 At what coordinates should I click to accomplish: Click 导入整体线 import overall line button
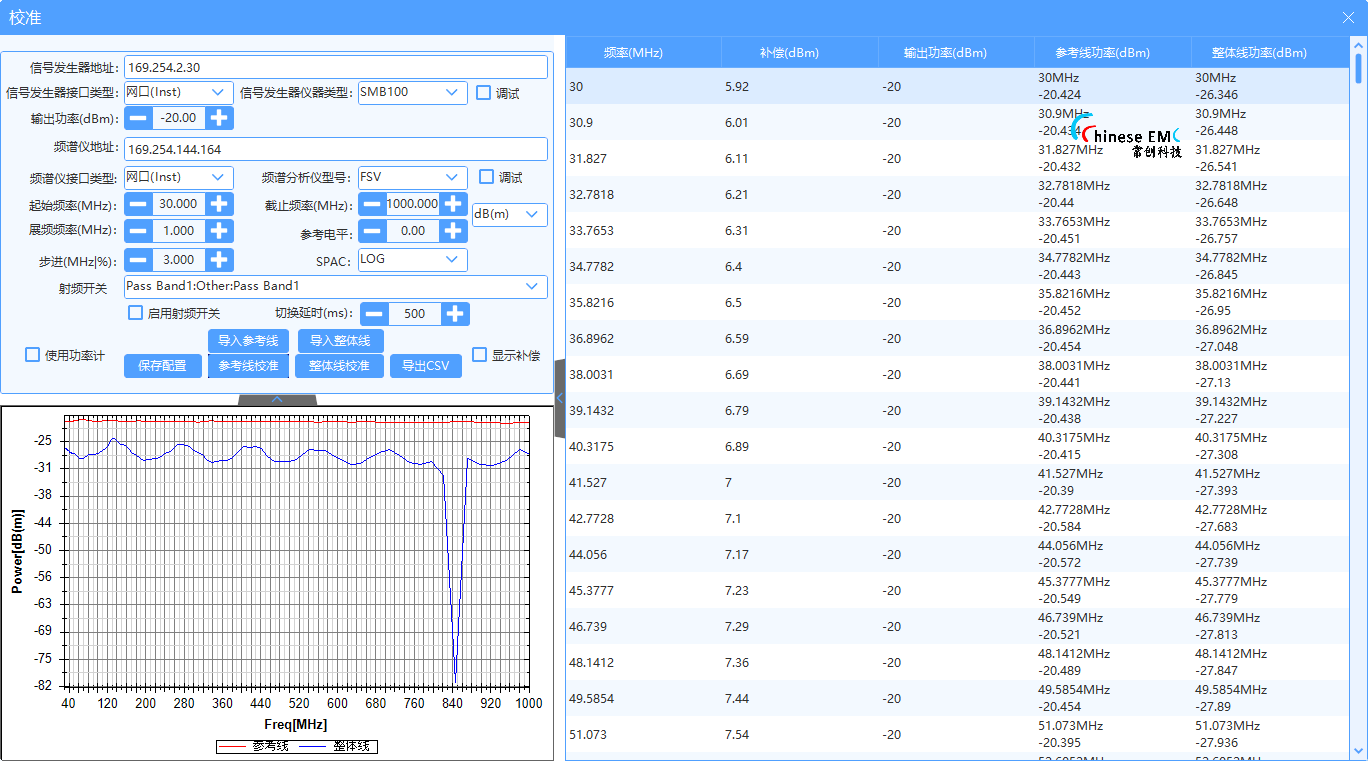pyautogui.click(x=340, y=341)
